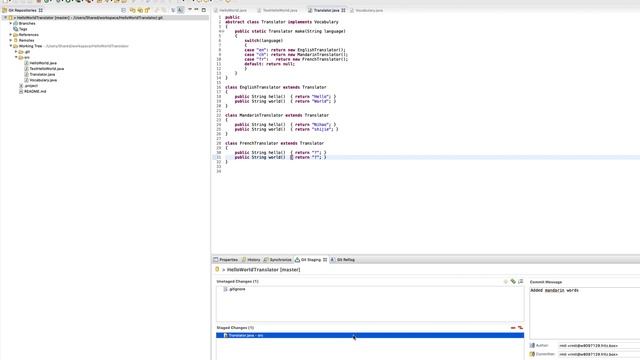This screenshot has width=640, height=360.
Task: Select the Remotes tree item
Action: click(24, 40)
